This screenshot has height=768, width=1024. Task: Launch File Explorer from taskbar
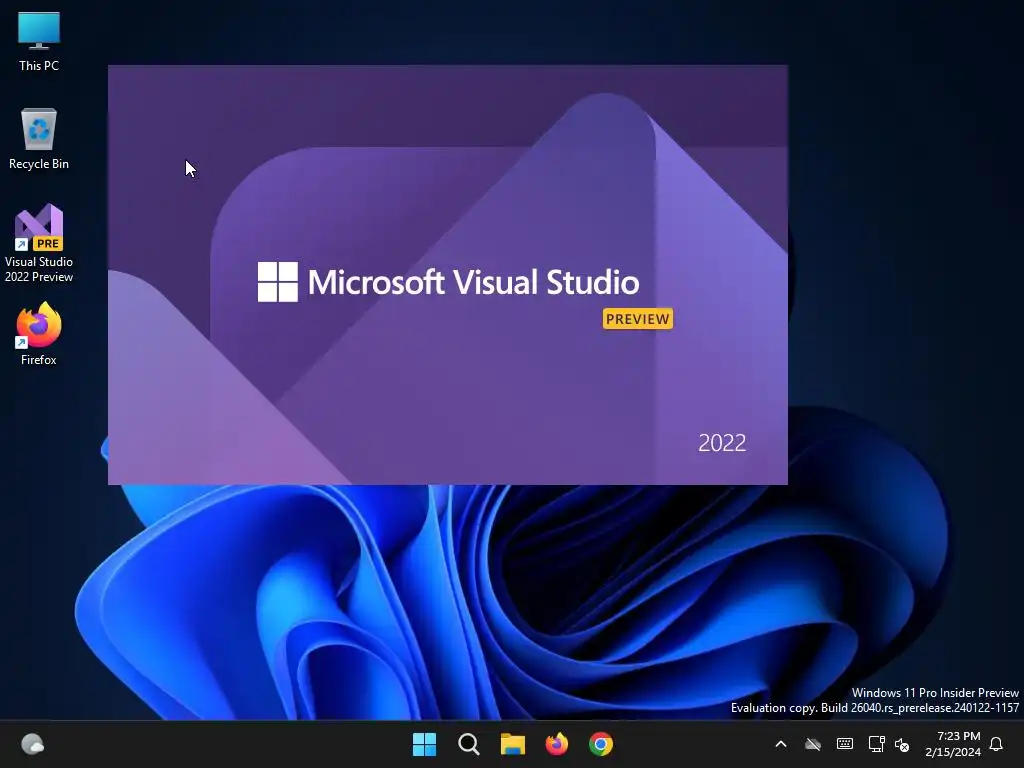tap(513, 744)
